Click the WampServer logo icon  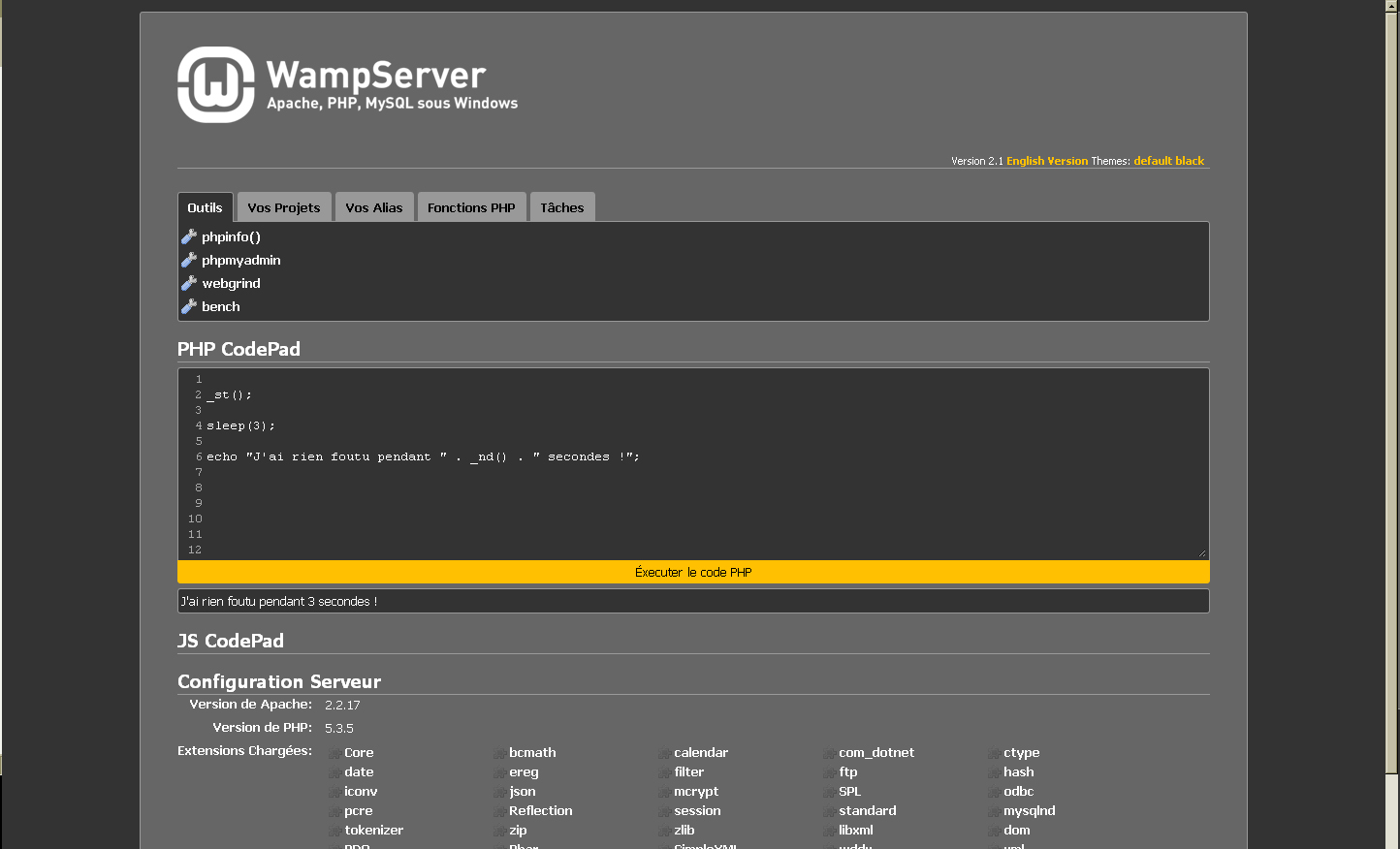click(215, 85)
